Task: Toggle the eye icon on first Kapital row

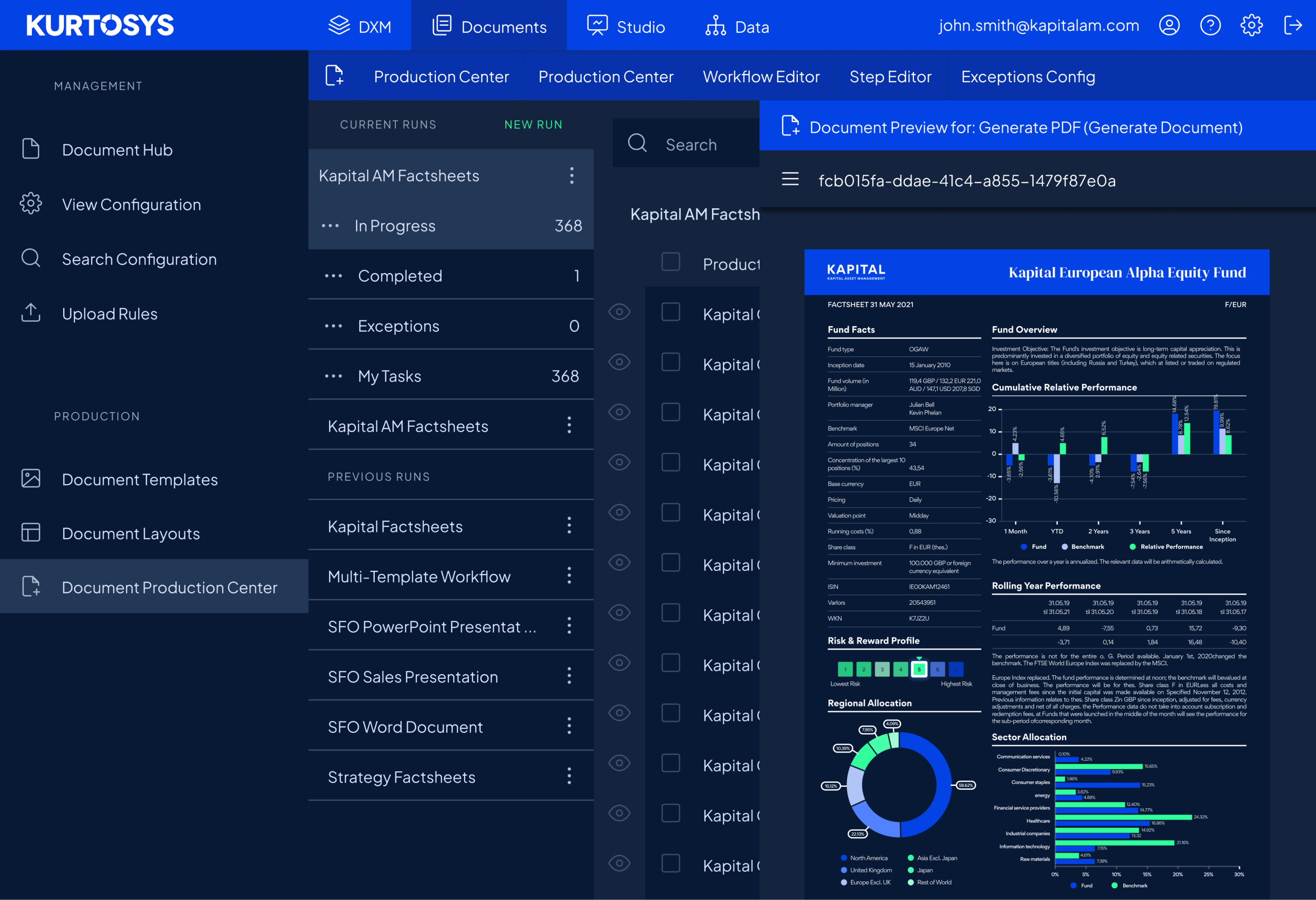Action: (619, 312)
